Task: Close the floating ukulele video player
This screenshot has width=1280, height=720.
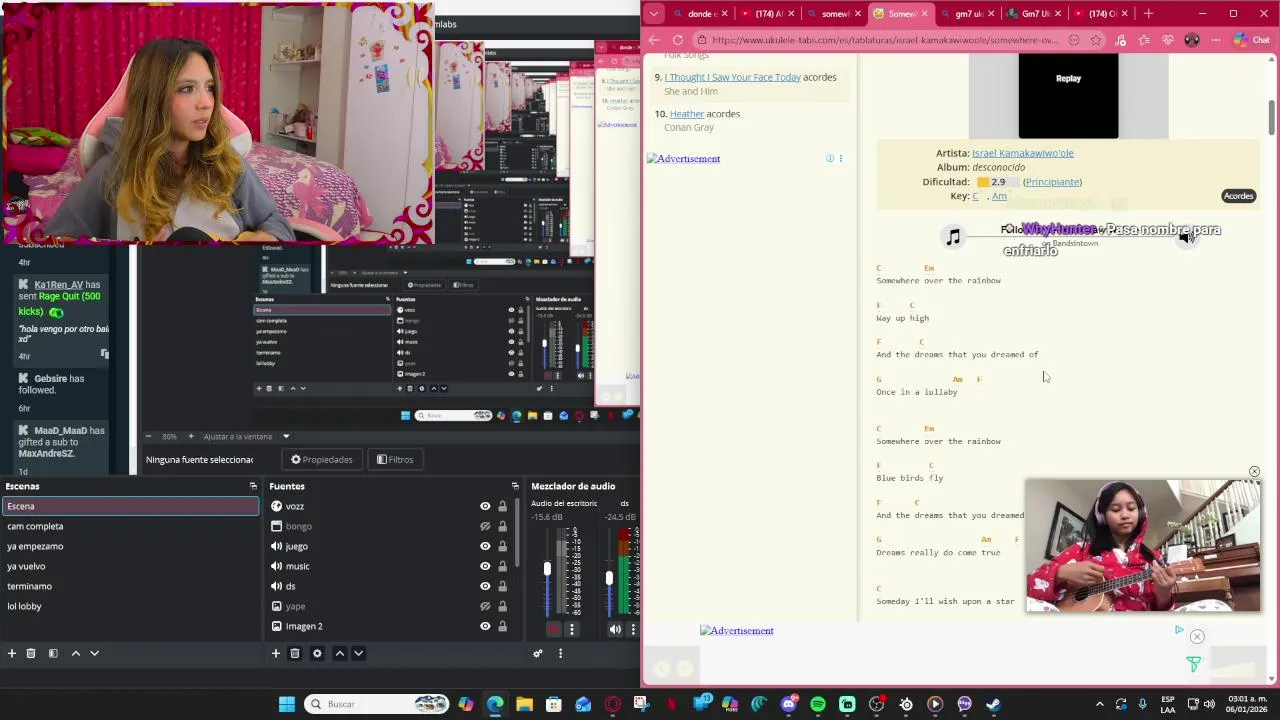Action: click(1254, 472)
